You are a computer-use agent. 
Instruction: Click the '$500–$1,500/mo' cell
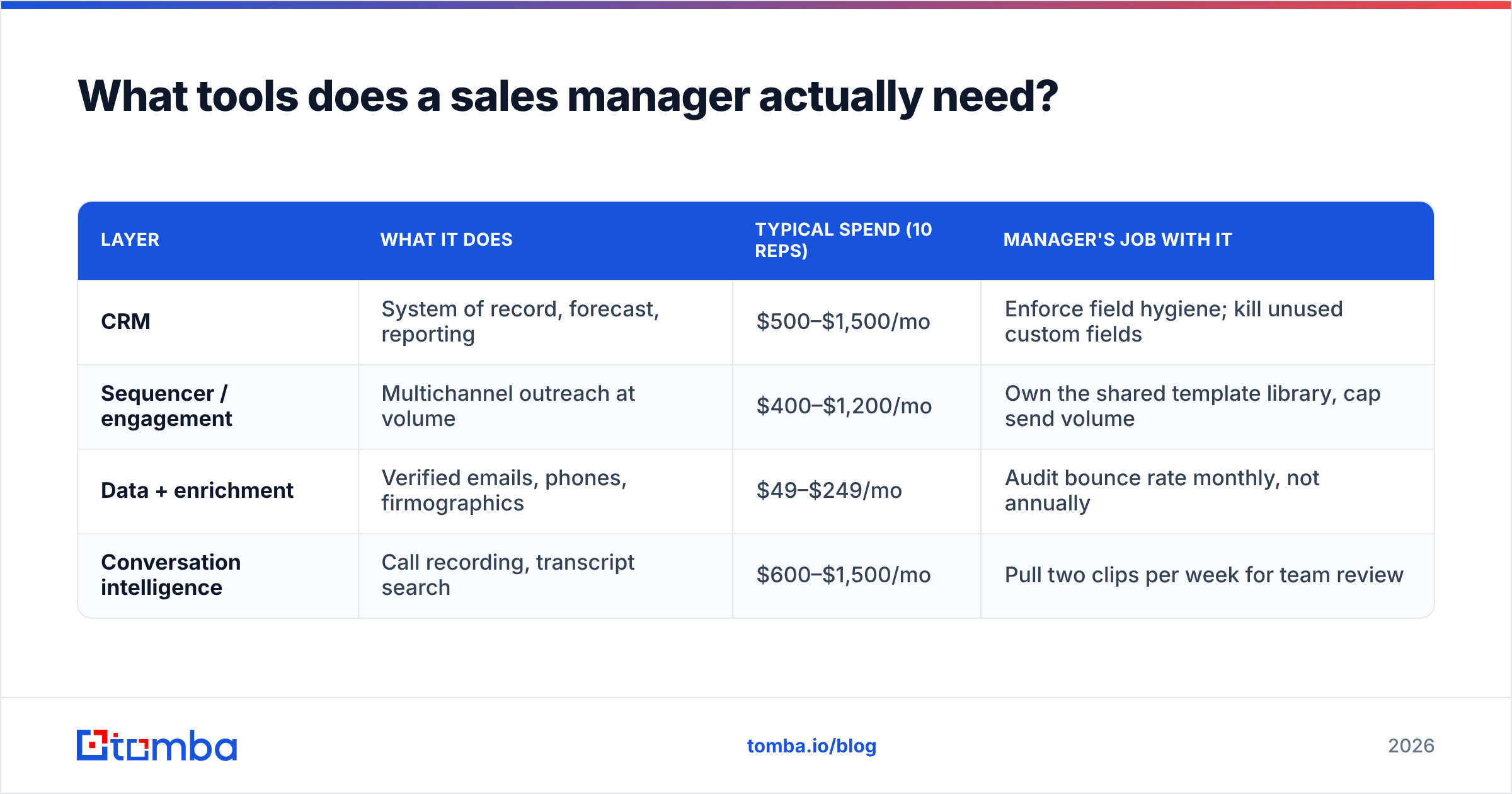pos(843,321)
